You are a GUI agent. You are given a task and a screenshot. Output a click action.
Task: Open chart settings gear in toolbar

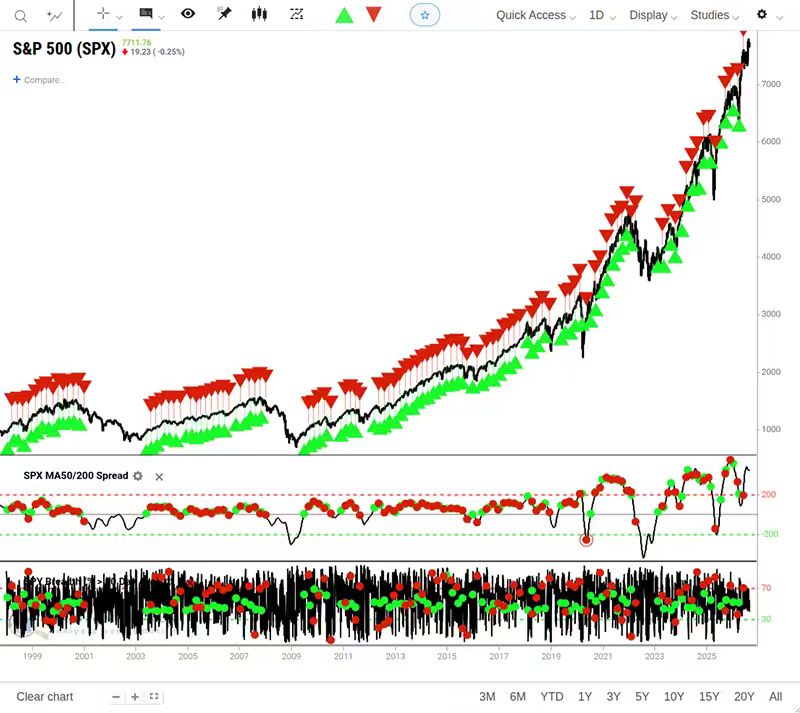click(x=762, y=14)
